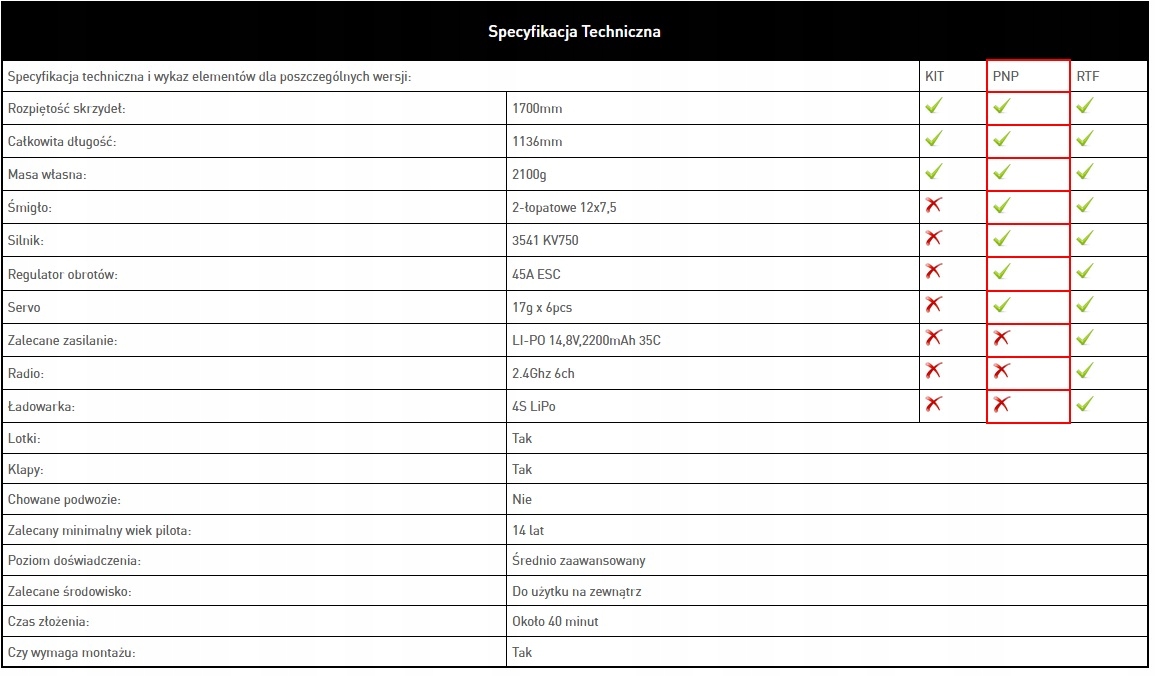This screenshot has height=676, width=1156.
Task: Click the KIT red cross for Śmigło
Action: click(x=934, y=205)
